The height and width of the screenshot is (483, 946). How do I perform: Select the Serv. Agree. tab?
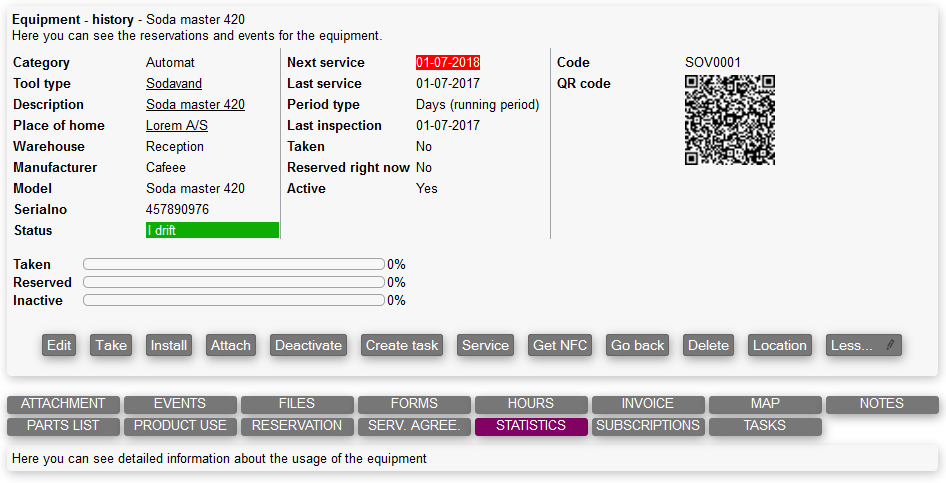[414, 426]
